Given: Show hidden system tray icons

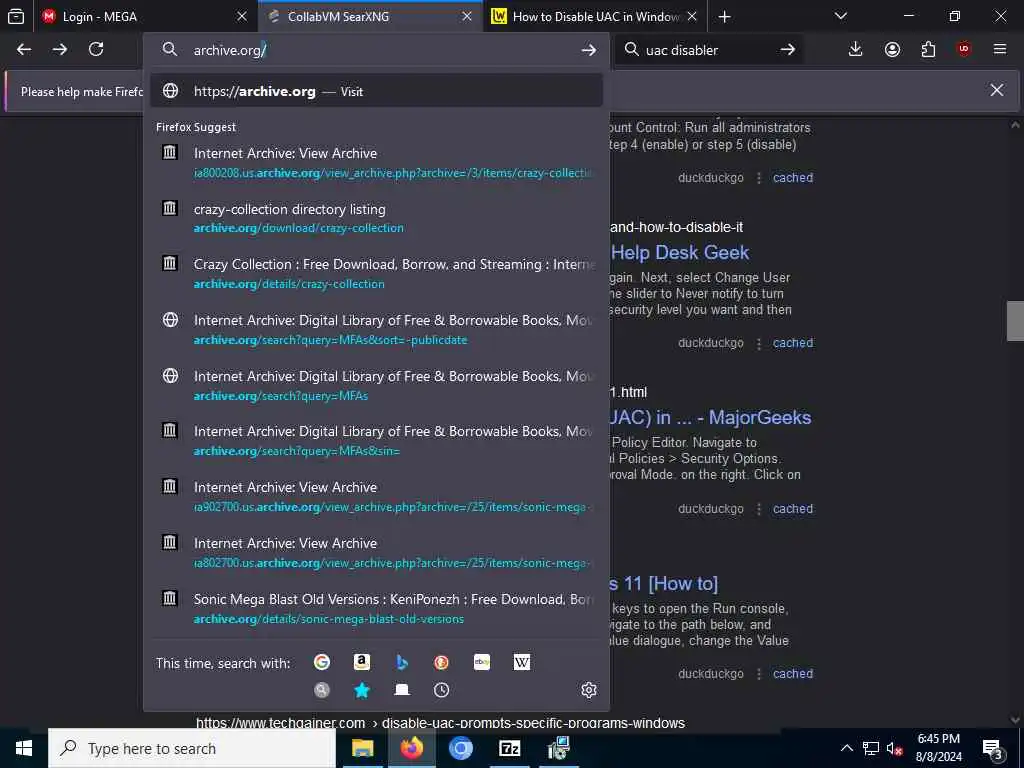Looking at the screenshot, I should [846, 748].
